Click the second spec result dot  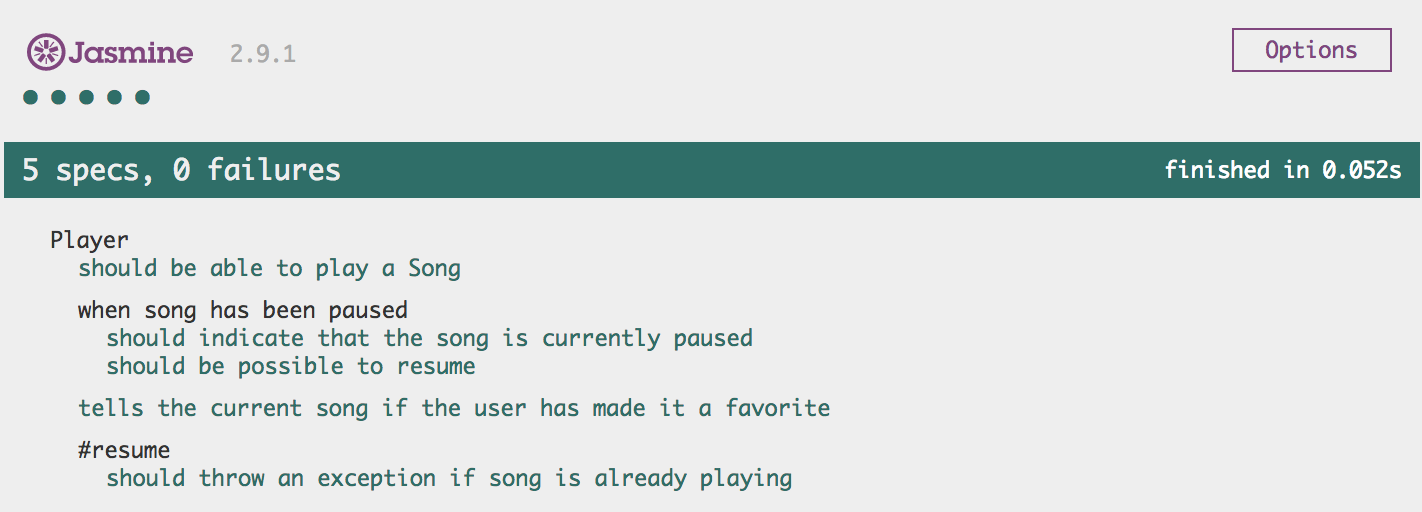pos(59,97)
